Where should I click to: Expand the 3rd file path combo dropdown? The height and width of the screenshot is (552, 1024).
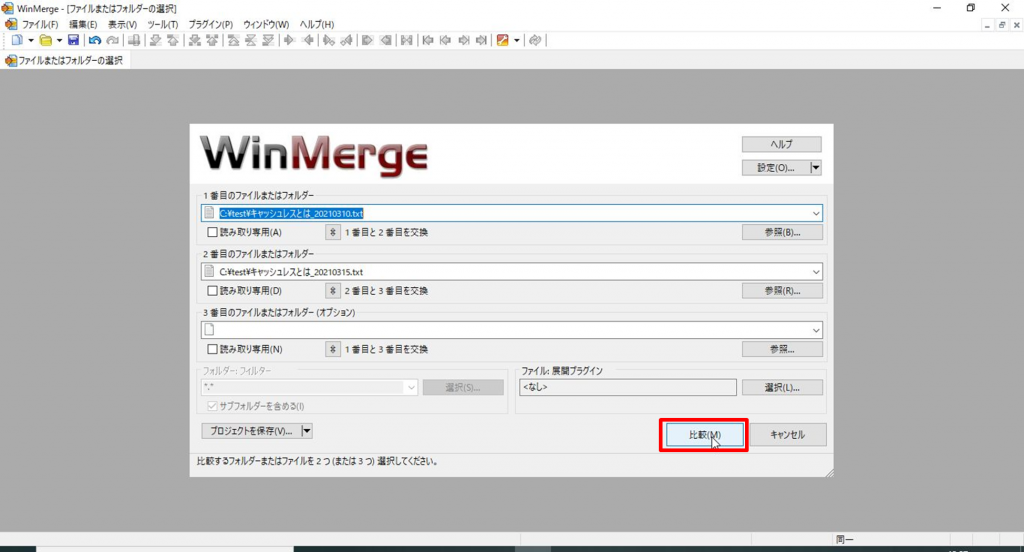click(816, 331)
